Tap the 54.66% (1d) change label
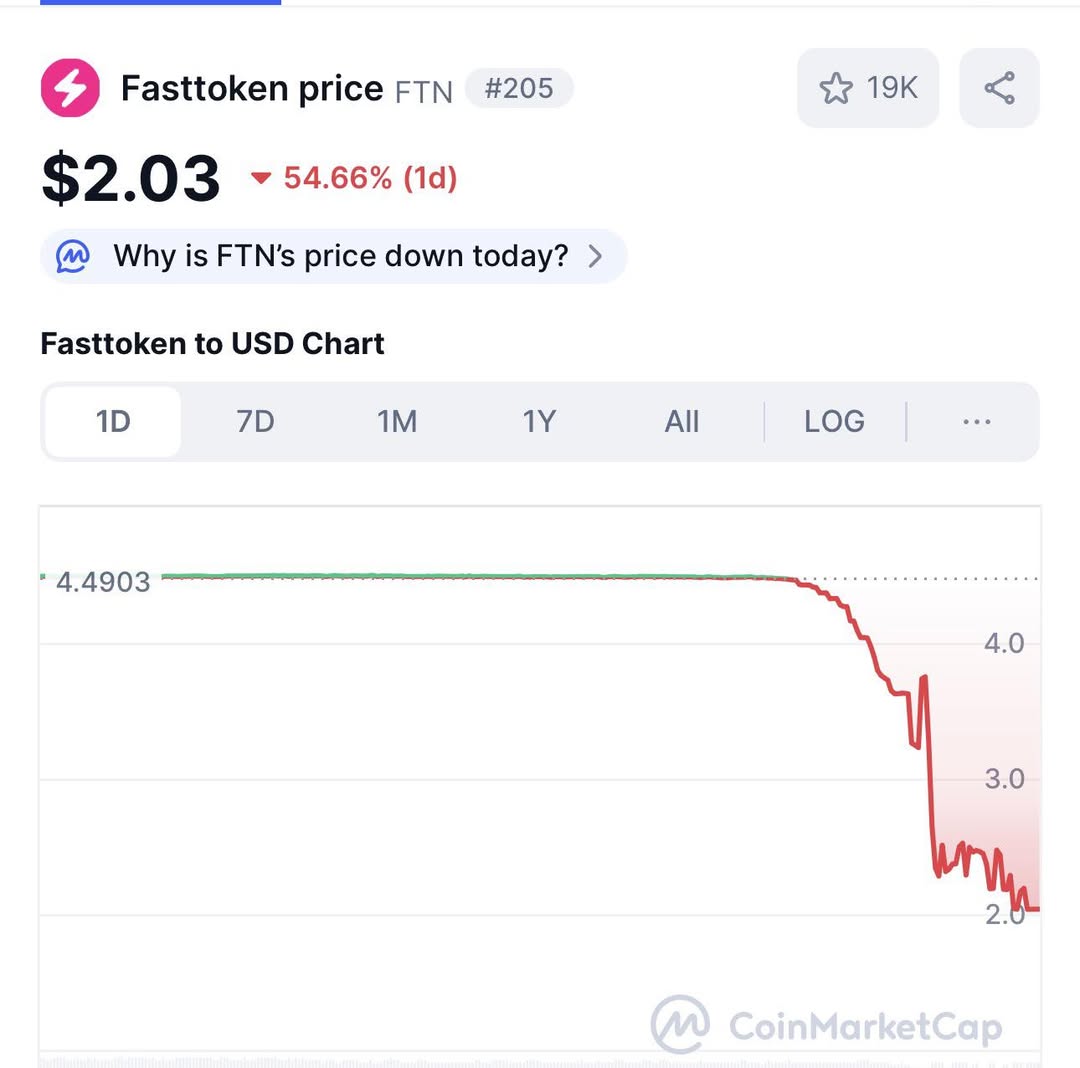 pyautogui.click(x=370, y=179)
